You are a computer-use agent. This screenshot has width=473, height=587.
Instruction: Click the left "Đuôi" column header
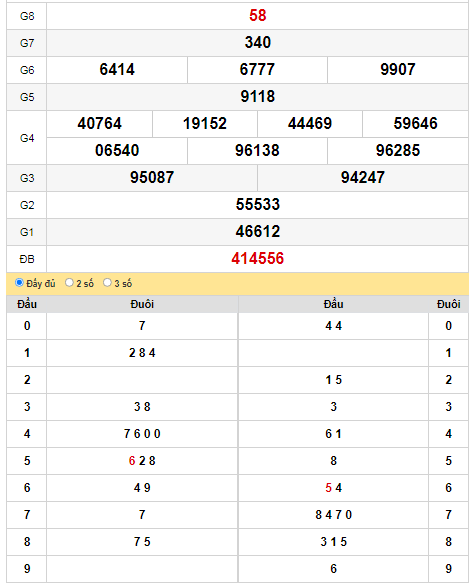142,304
